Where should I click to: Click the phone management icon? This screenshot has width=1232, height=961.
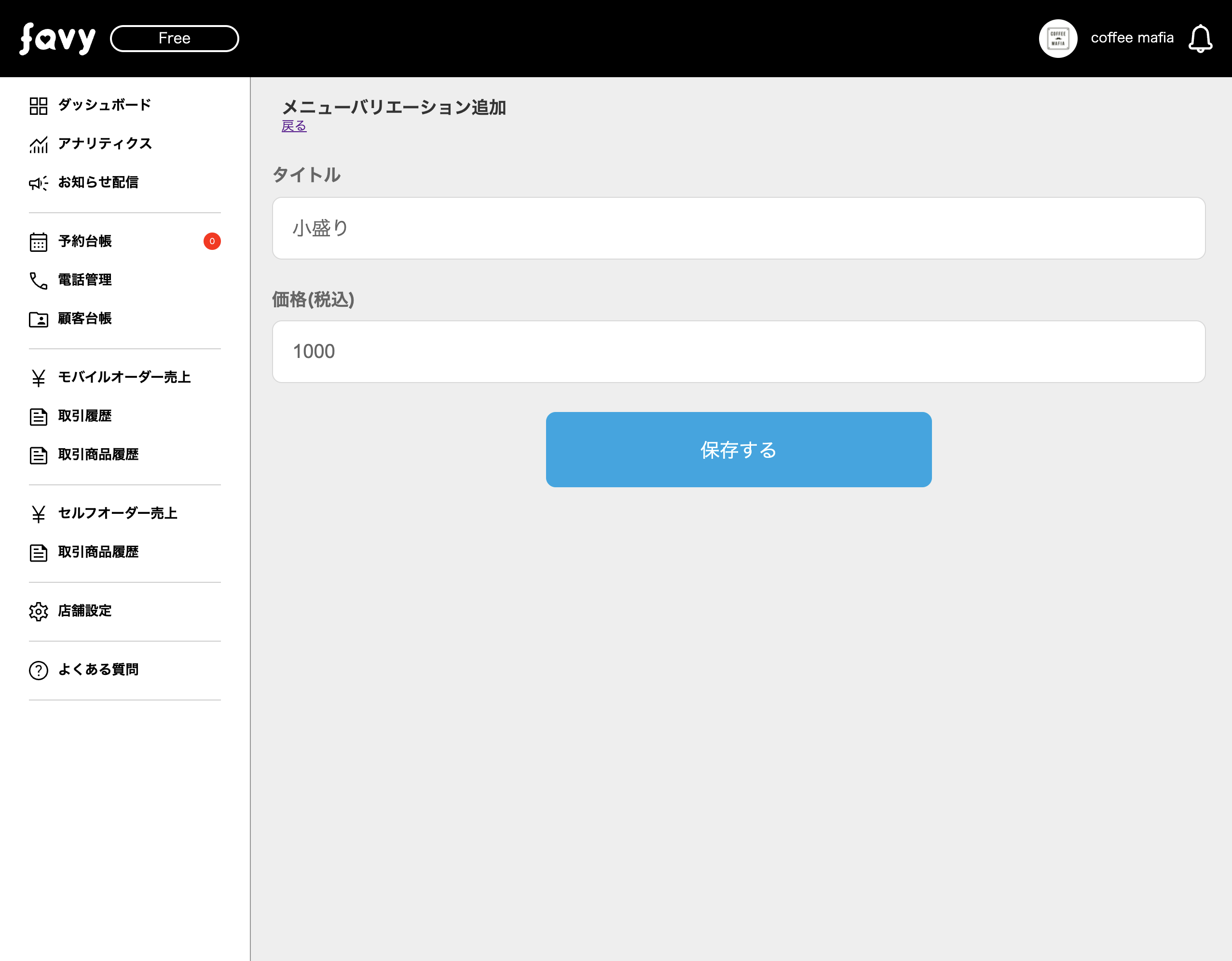[39, 280]
